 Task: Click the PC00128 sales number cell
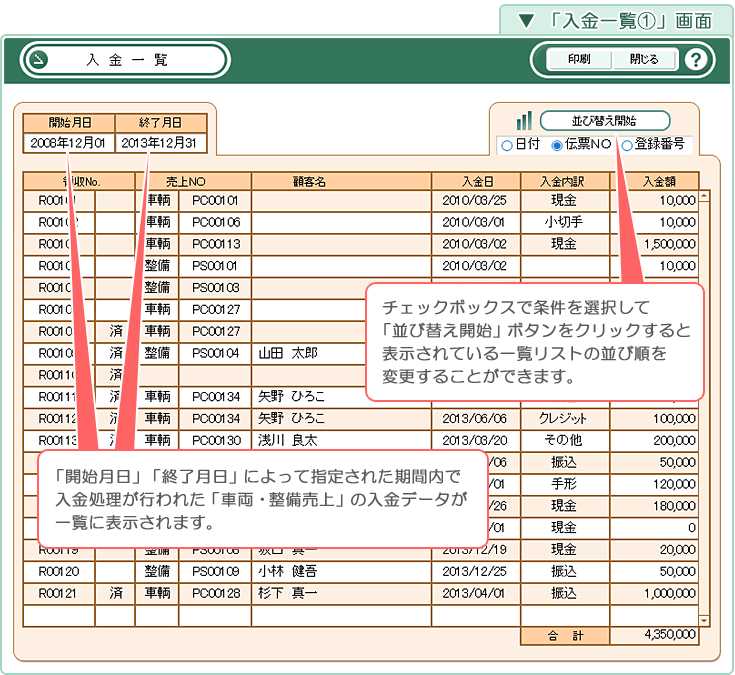215,593
